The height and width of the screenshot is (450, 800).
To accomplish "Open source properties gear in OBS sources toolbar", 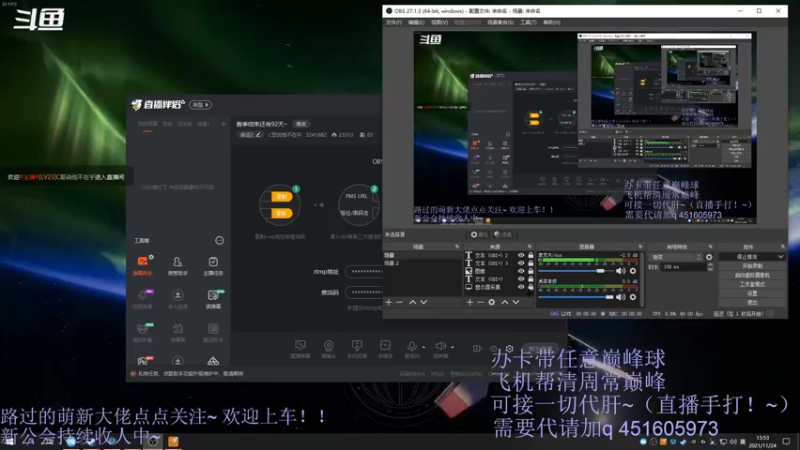I will (x=491, y=302).
